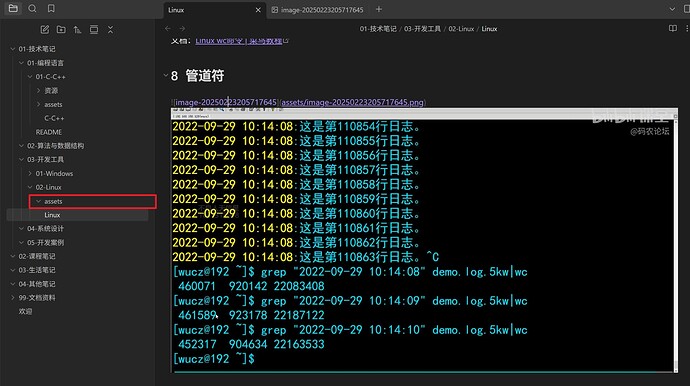
Task: Expand the 资源 folder chevron
Action: tap(39, 91)
